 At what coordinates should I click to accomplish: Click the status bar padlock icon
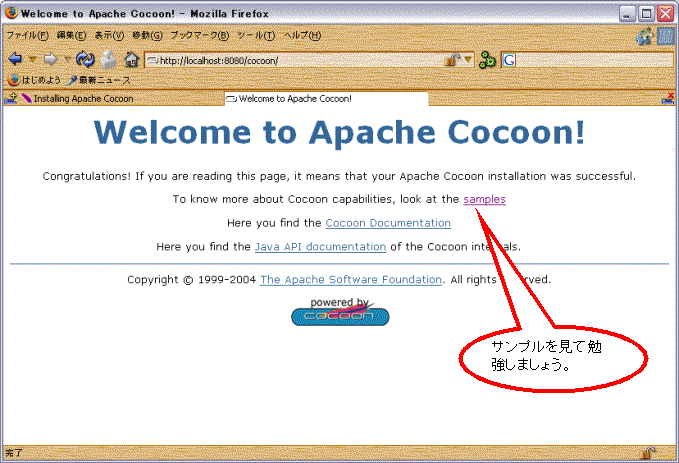click(x=648, y=453)
